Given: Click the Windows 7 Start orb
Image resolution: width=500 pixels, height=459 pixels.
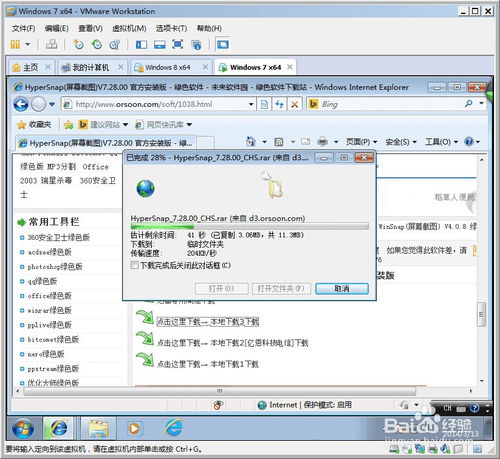Looking at the screenshot, I should pos(23,428).
